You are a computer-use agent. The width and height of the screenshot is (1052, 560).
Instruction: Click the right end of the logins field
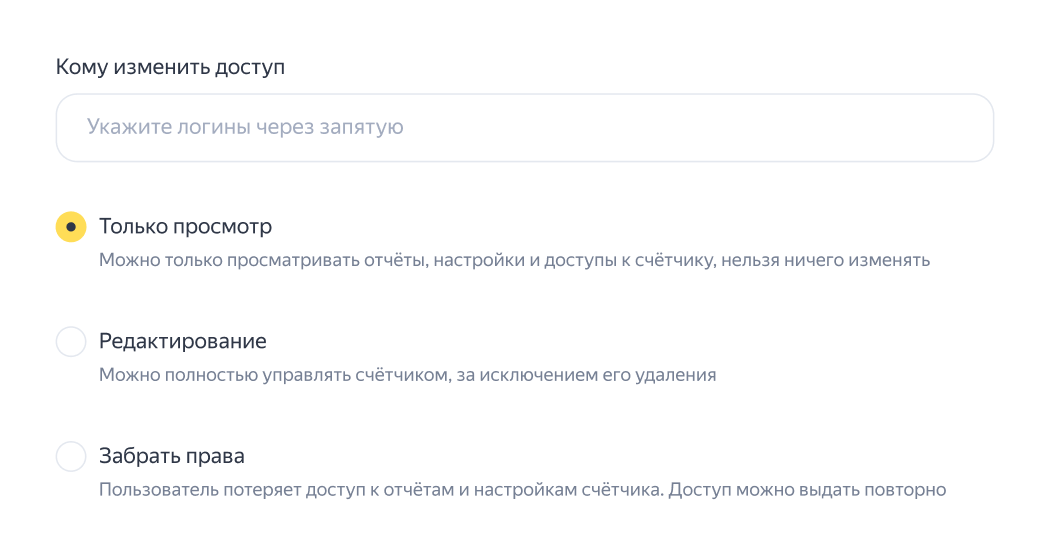(960, 128)
